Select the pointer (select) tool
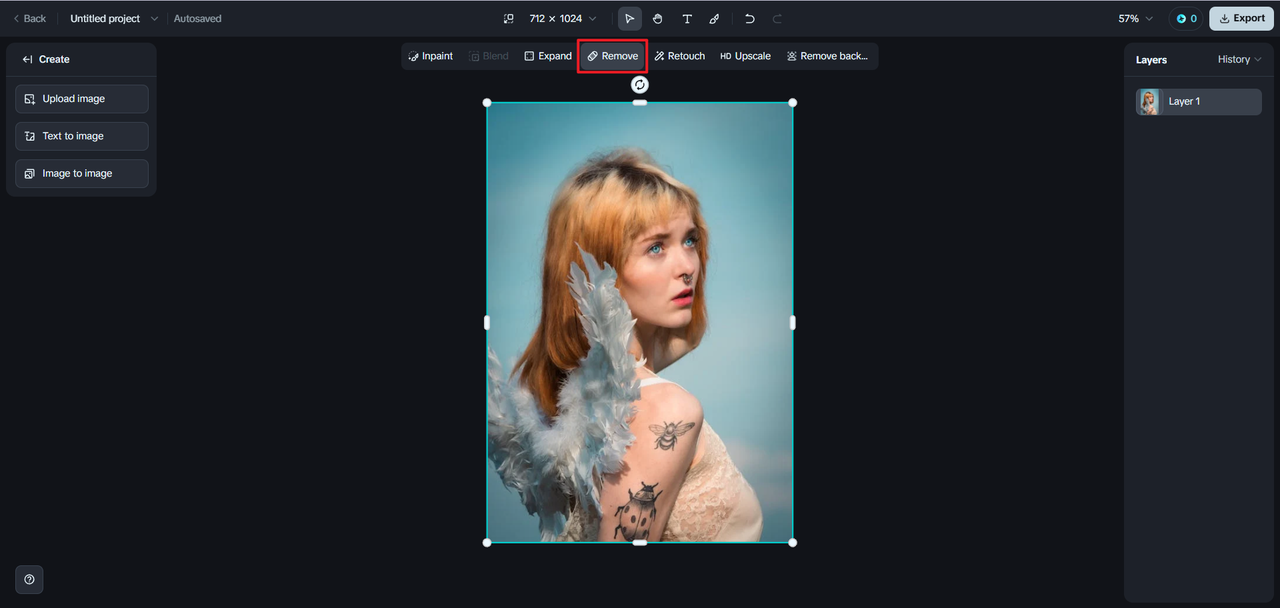 (629, 19)
